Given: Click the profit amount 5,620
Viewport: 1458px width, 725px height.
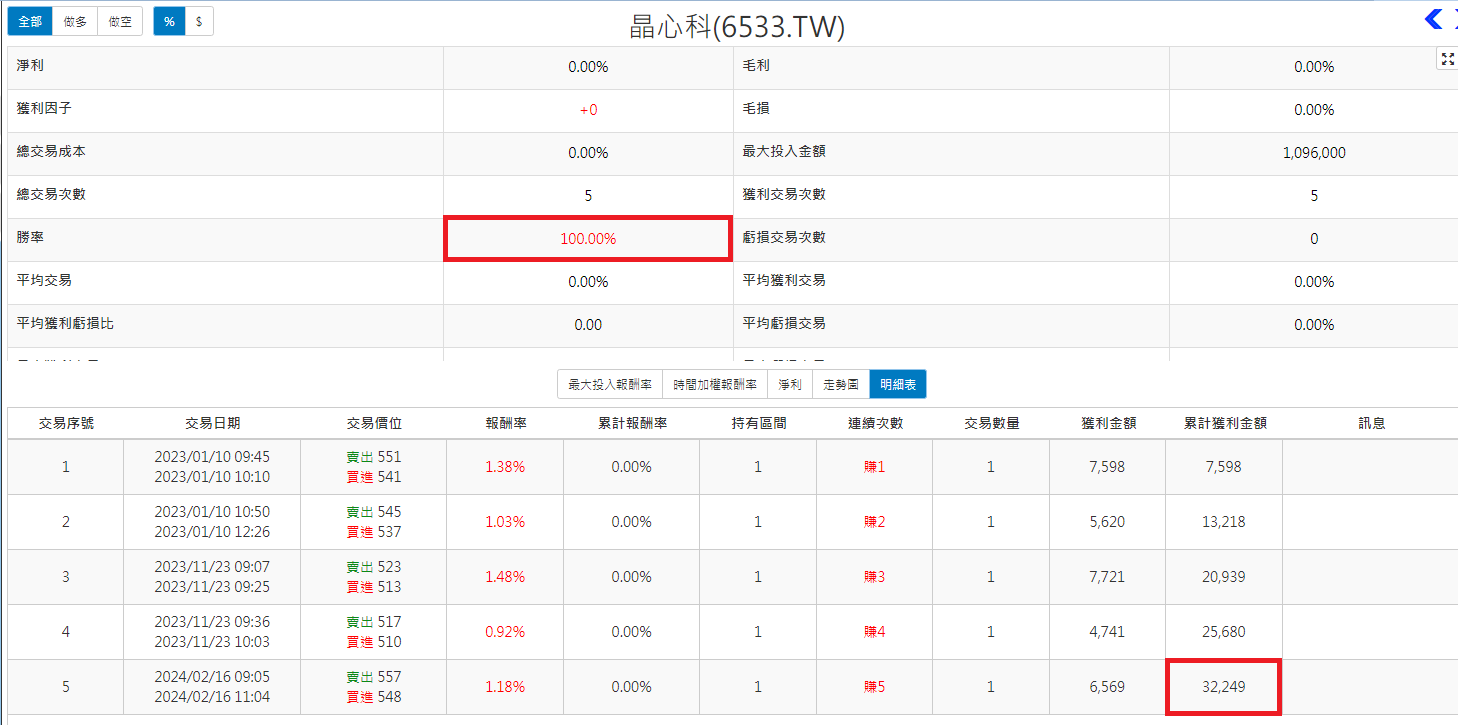Looking at the screenshot, I should pos(1108,522).
